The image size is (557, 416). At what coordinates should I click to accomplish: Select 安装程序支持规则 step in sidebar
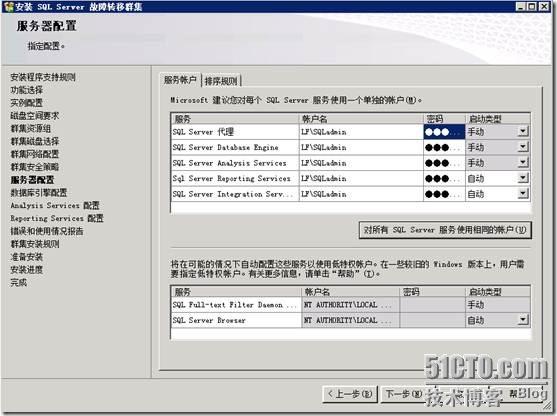(x=43, y=77)
